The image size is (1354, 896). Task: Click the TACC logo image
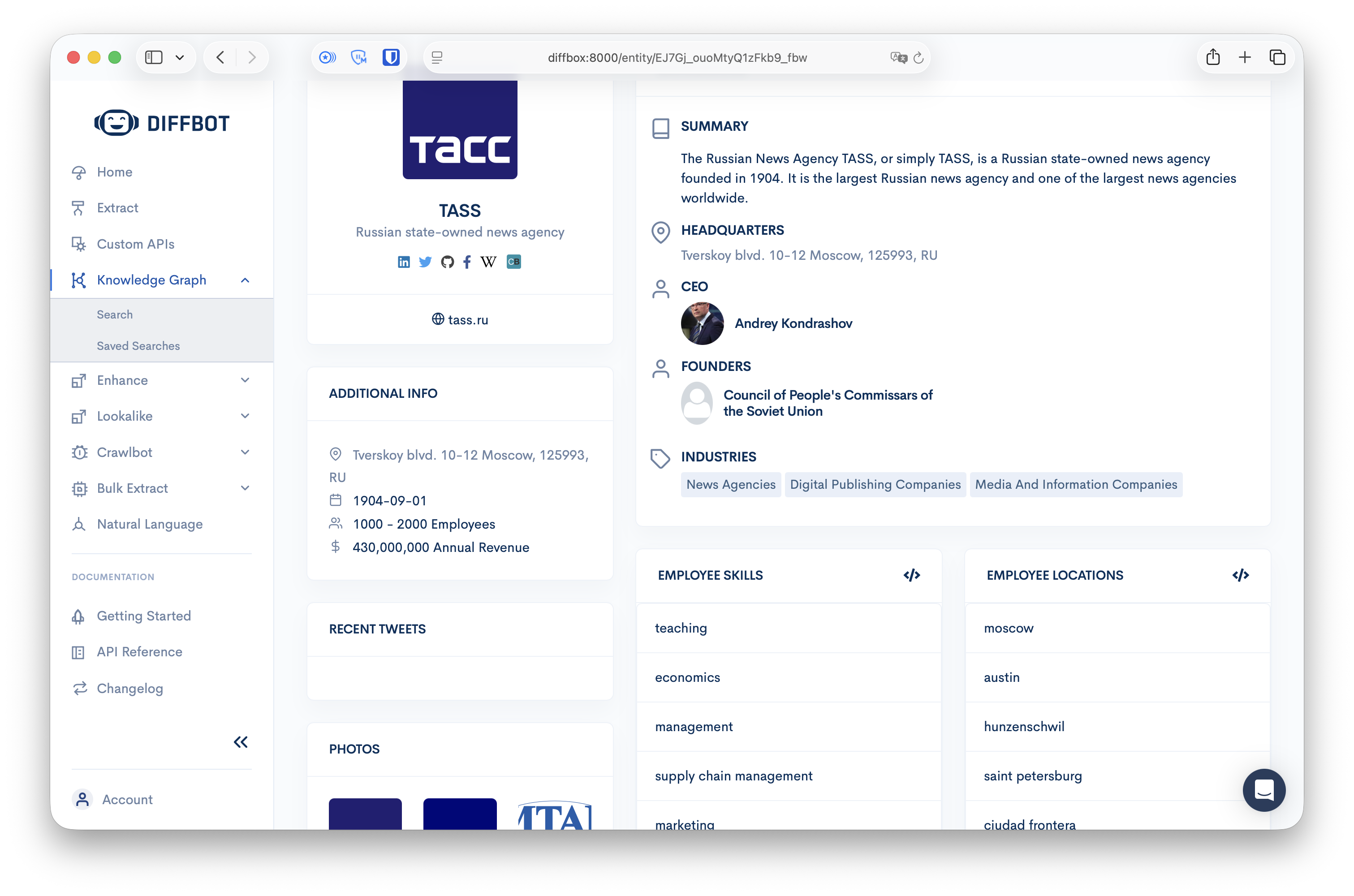pyautogui.click(x=460, y=130)
